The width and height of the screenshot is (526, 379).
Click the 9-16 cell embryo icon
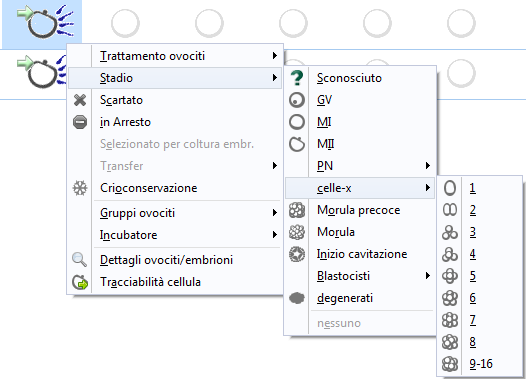point(450,364)
